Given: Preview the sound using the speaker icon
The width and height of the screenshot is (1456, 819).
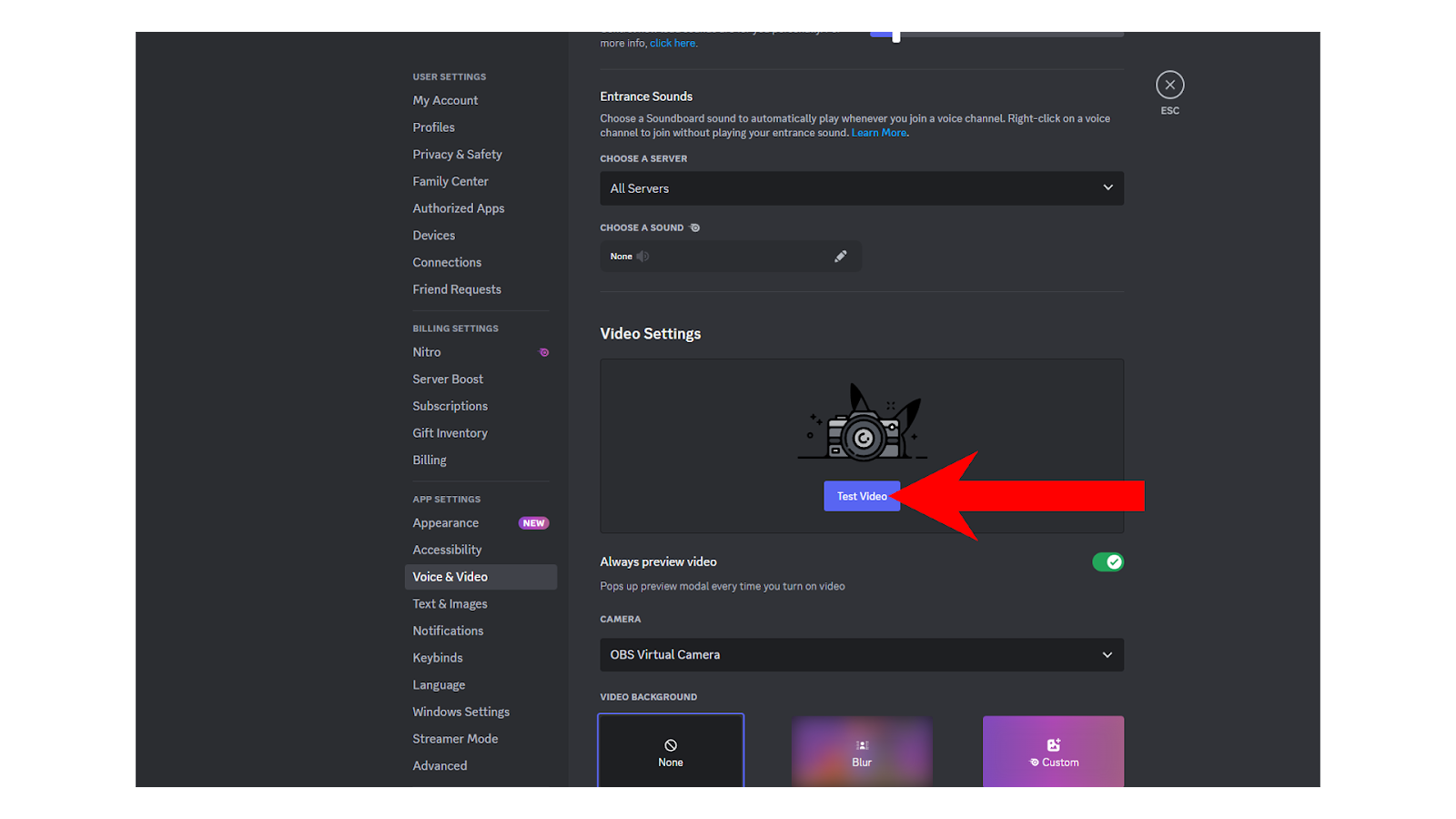Looking at the screenshot, I should (642, 256).
